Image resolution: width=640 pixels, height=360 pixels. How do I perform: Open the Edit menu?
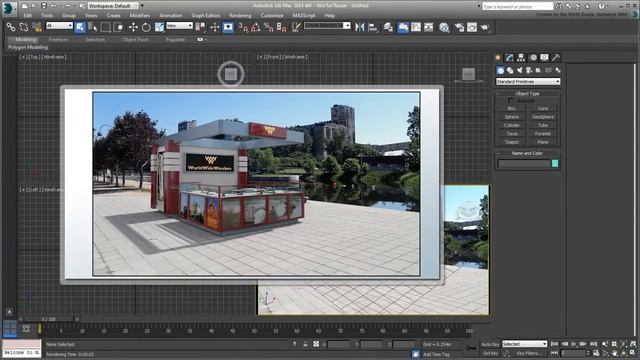pyautogui.click(x=27, y=16)
